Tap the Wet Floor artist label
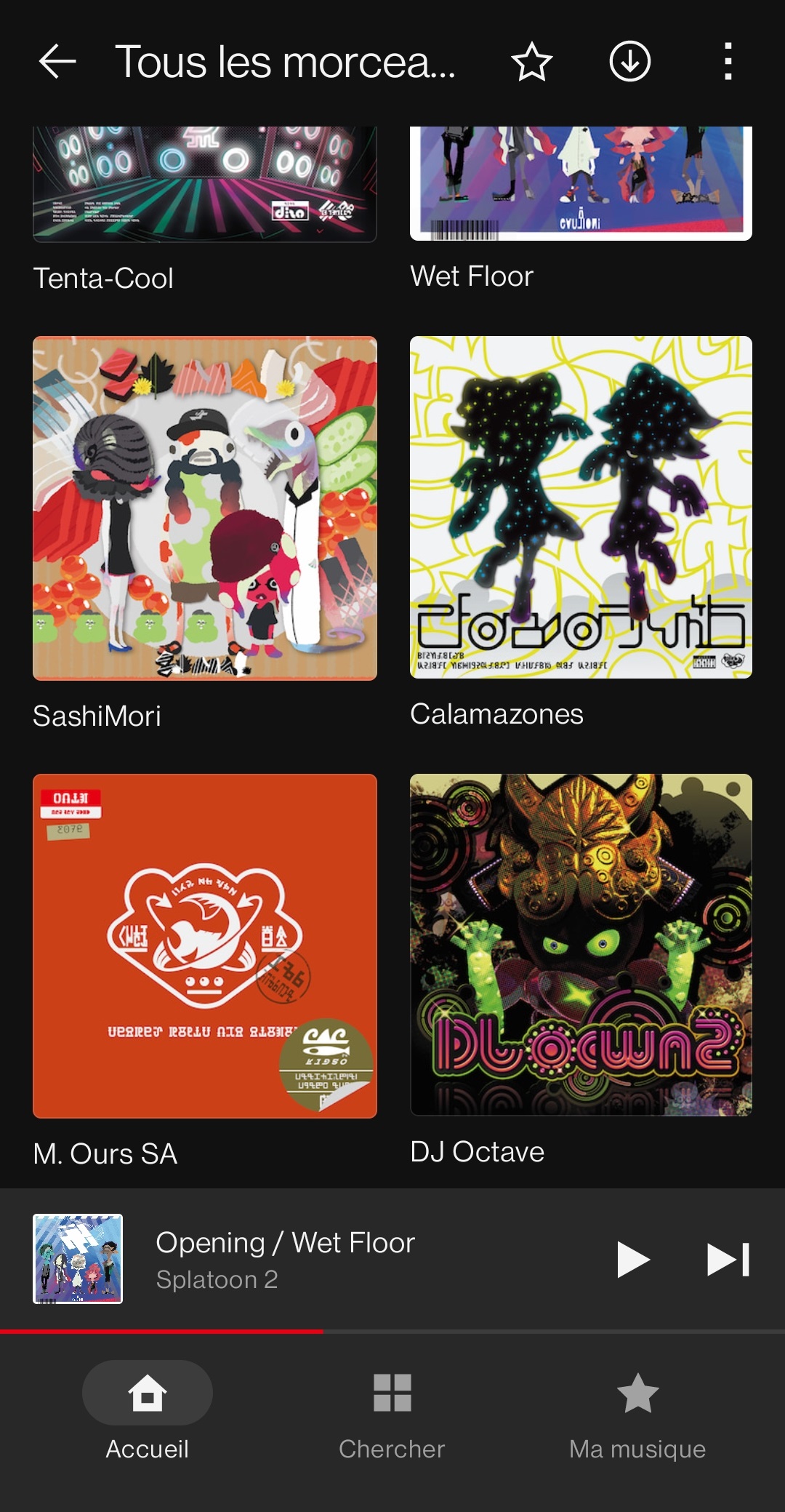 (x=472, y=276)
